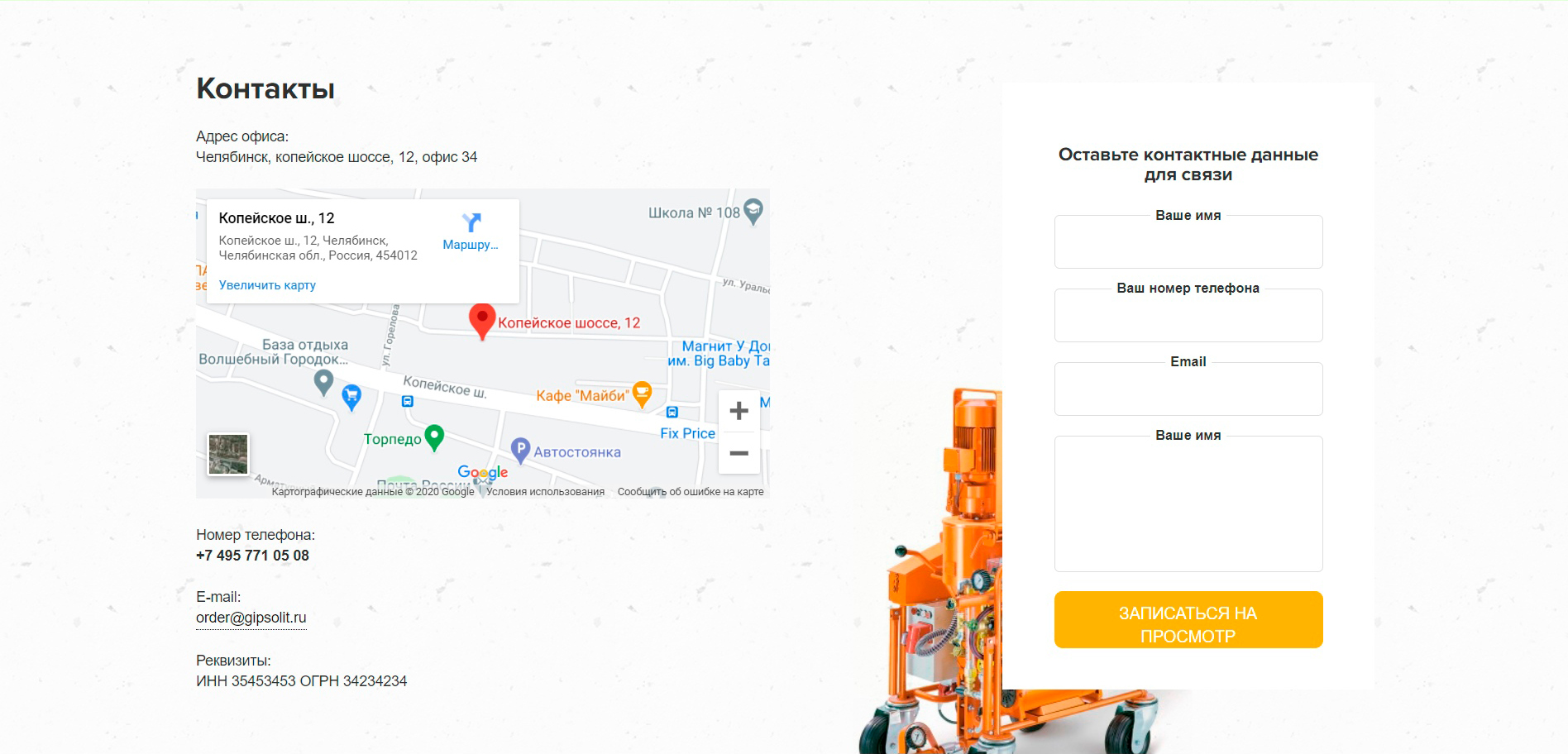Click the База отдыха Волшебный Городок label

(x=274, y=352)
